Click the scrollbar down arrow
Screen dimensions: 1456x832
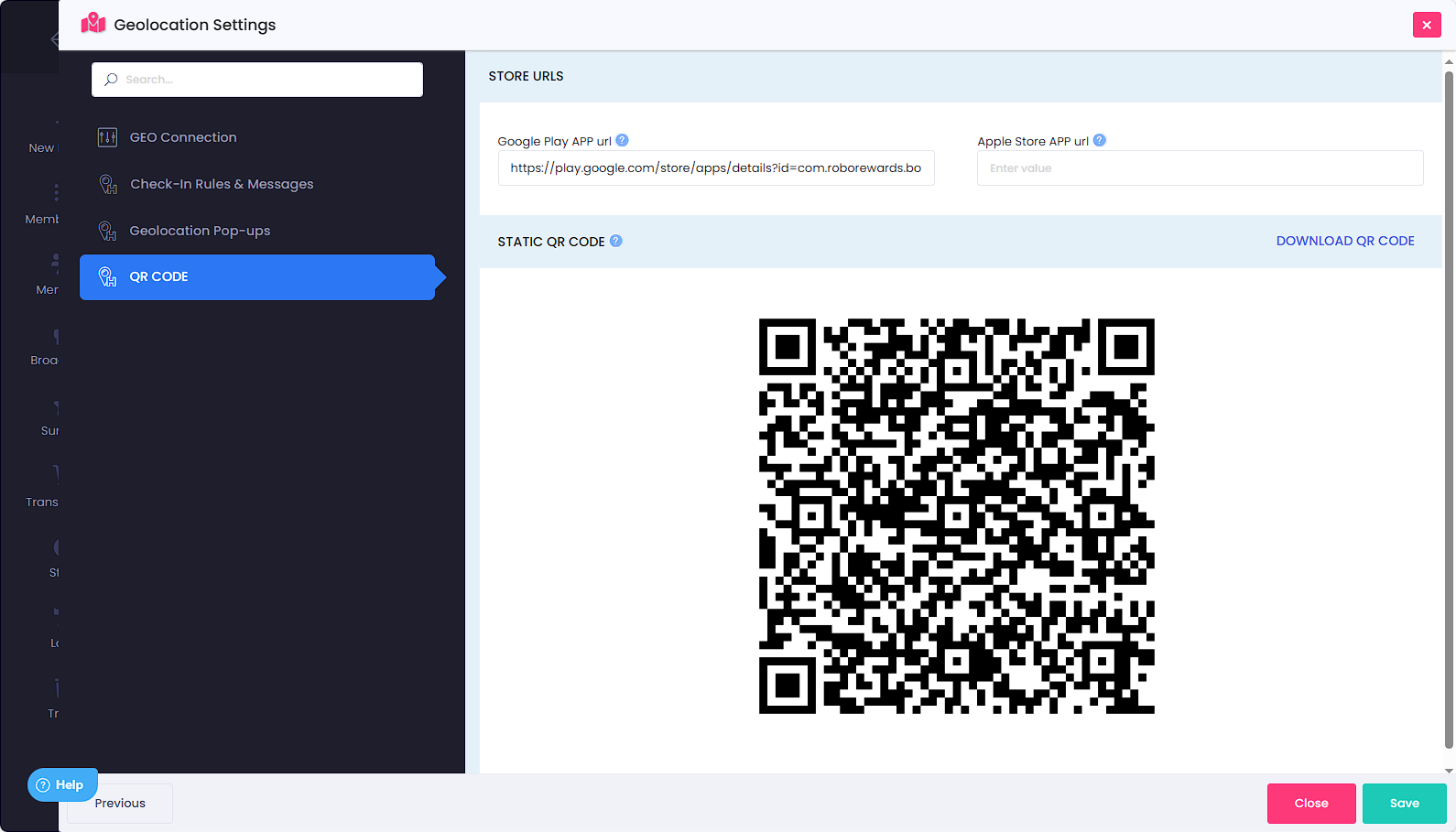[x=1449, y=771]
